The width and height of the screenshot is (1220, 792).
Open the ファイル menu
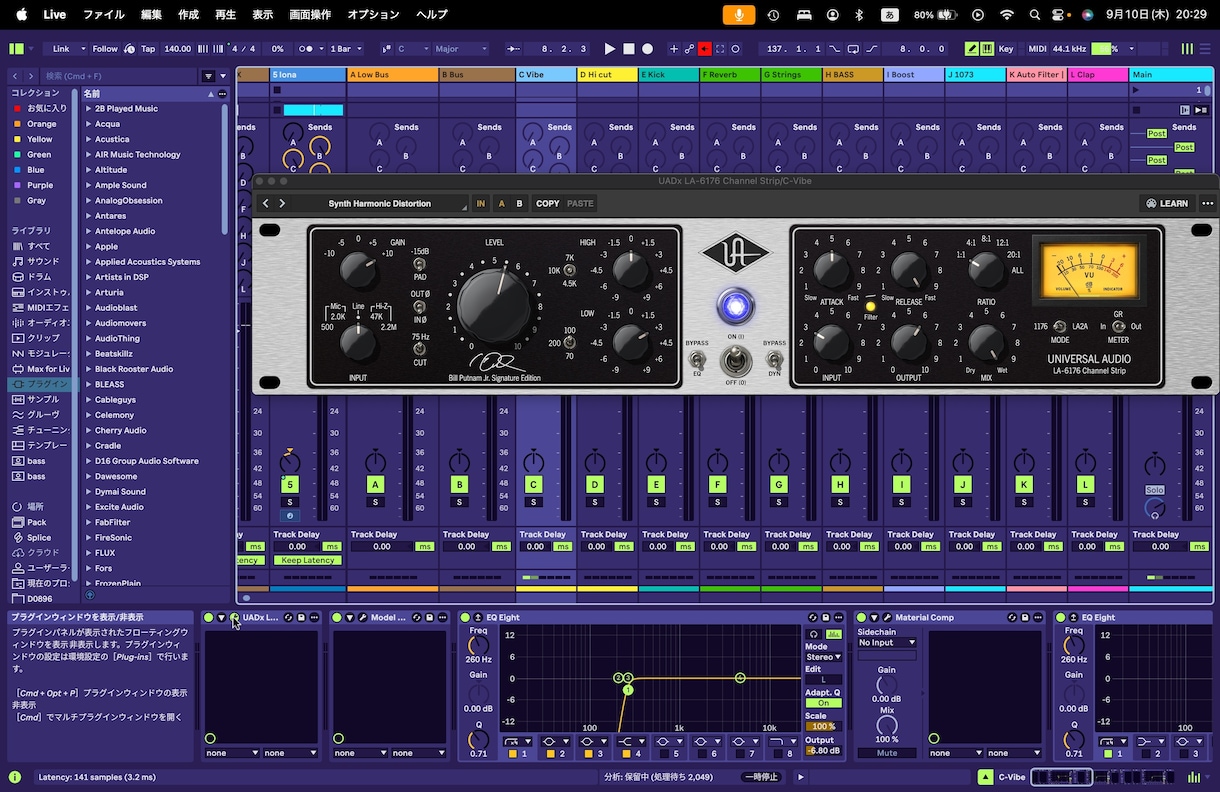tap(103, 15)
